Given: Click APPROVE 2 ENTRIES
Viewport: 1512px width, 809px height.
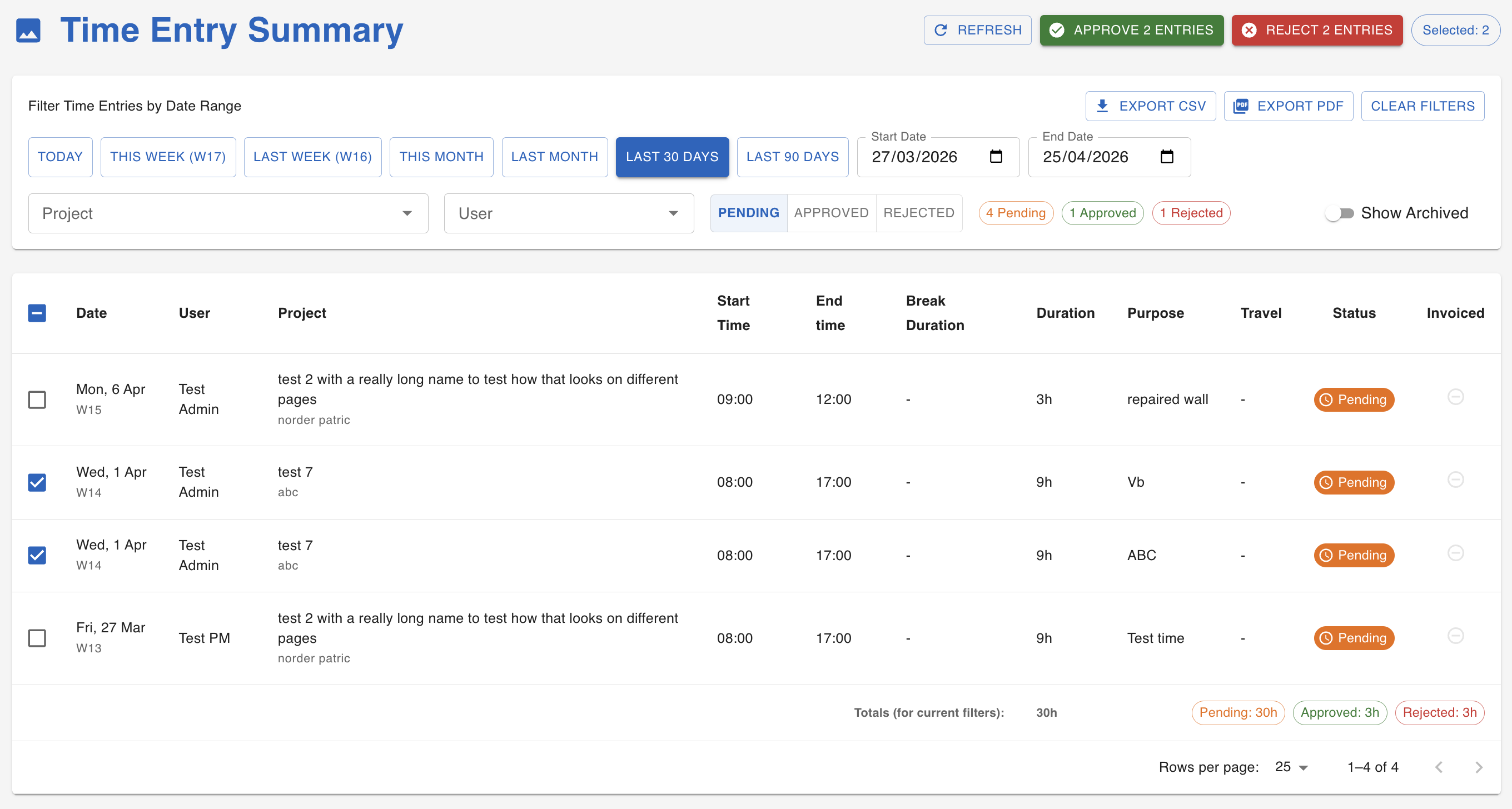Looking at the screenshot, I should [1131, 30].
